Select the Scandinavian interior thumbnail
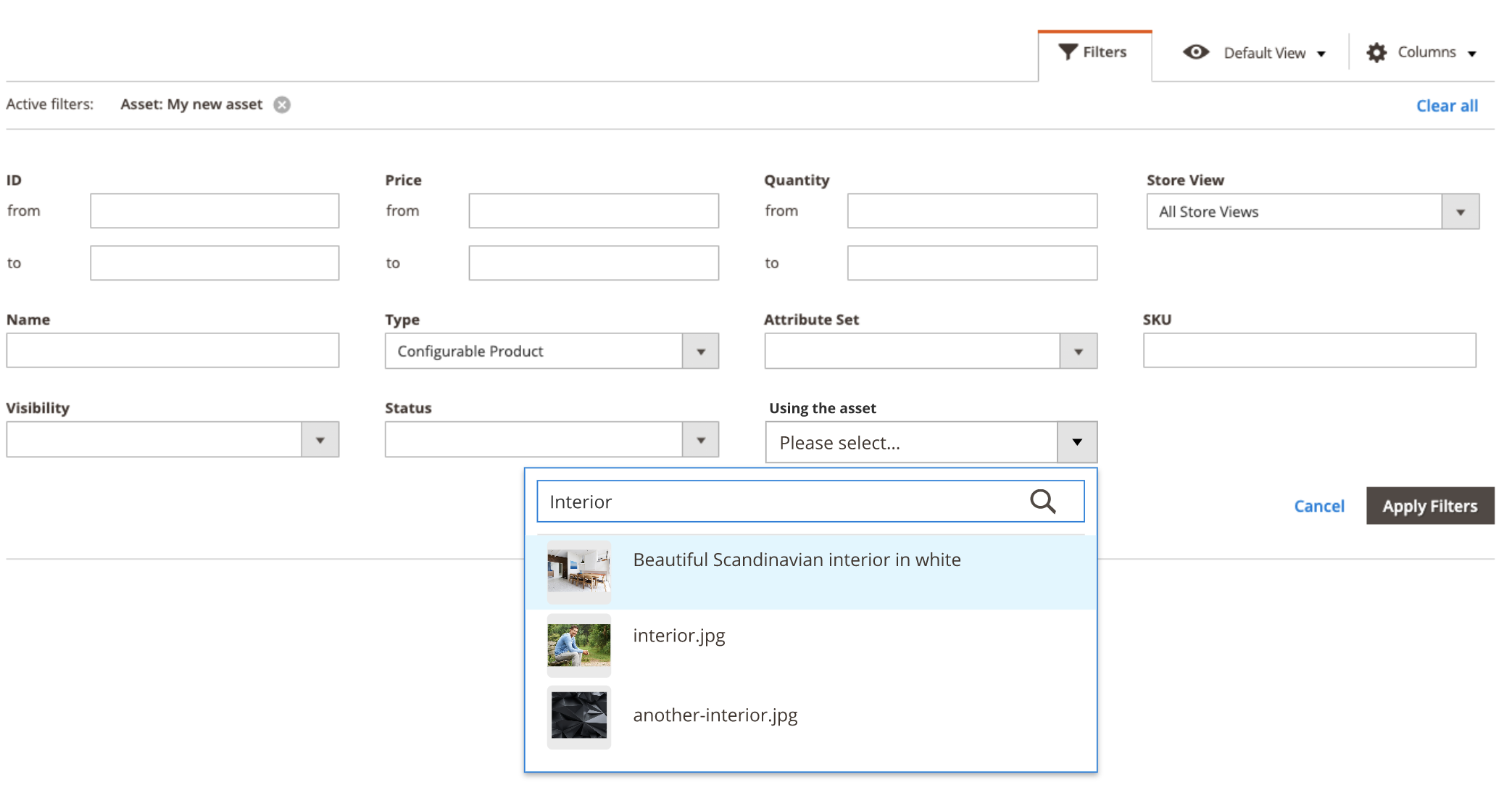This screenshot has width=1512, height=806. pos(578,573)
